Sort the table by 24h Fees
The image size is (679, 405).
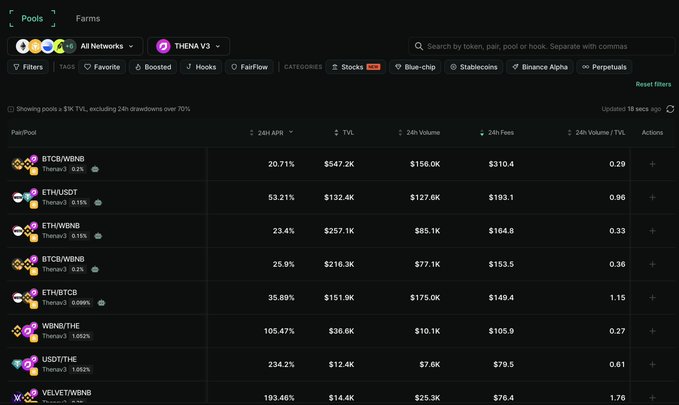(x=497, y=133)
